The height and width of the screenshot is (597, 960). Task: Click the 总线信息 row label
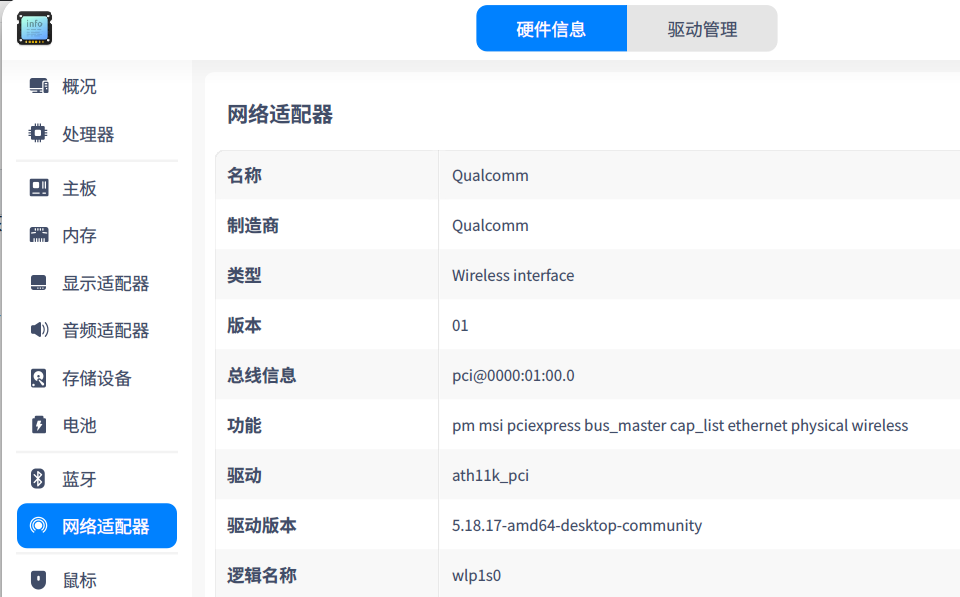pyautogui.click(x=261, y=375)
